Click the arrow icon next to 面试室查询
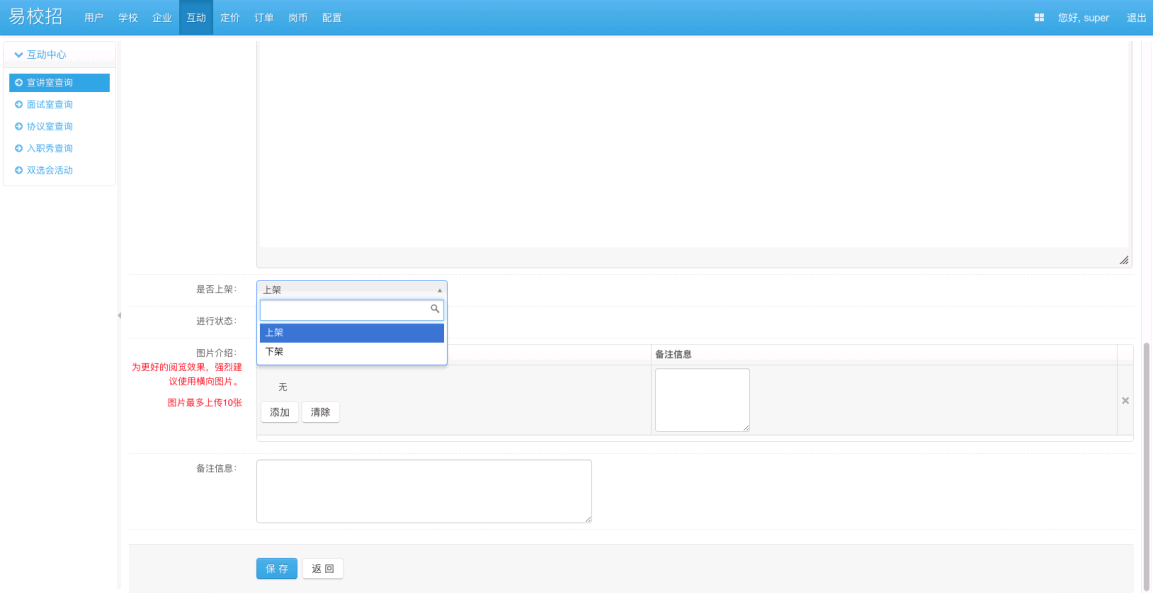Image resolution: width=1153 pixels, height=599 pixels. (x=18, y=105)
